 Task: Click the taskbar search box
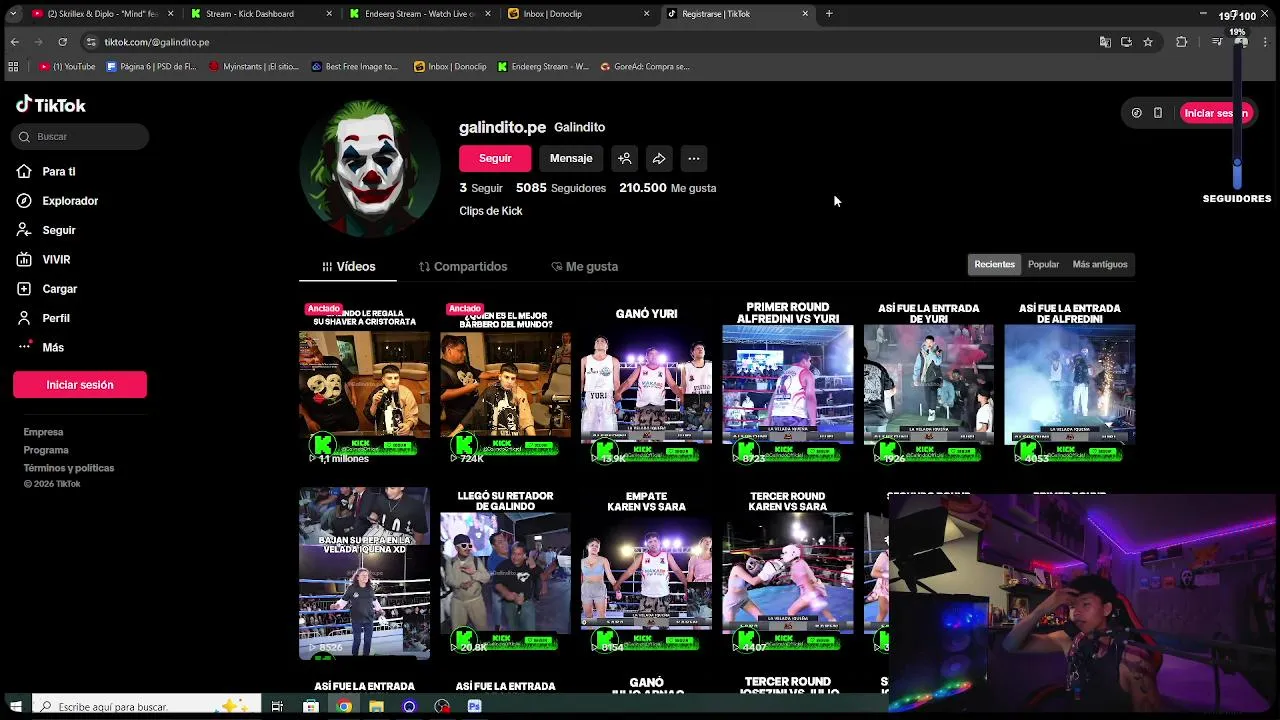[147, 706]
